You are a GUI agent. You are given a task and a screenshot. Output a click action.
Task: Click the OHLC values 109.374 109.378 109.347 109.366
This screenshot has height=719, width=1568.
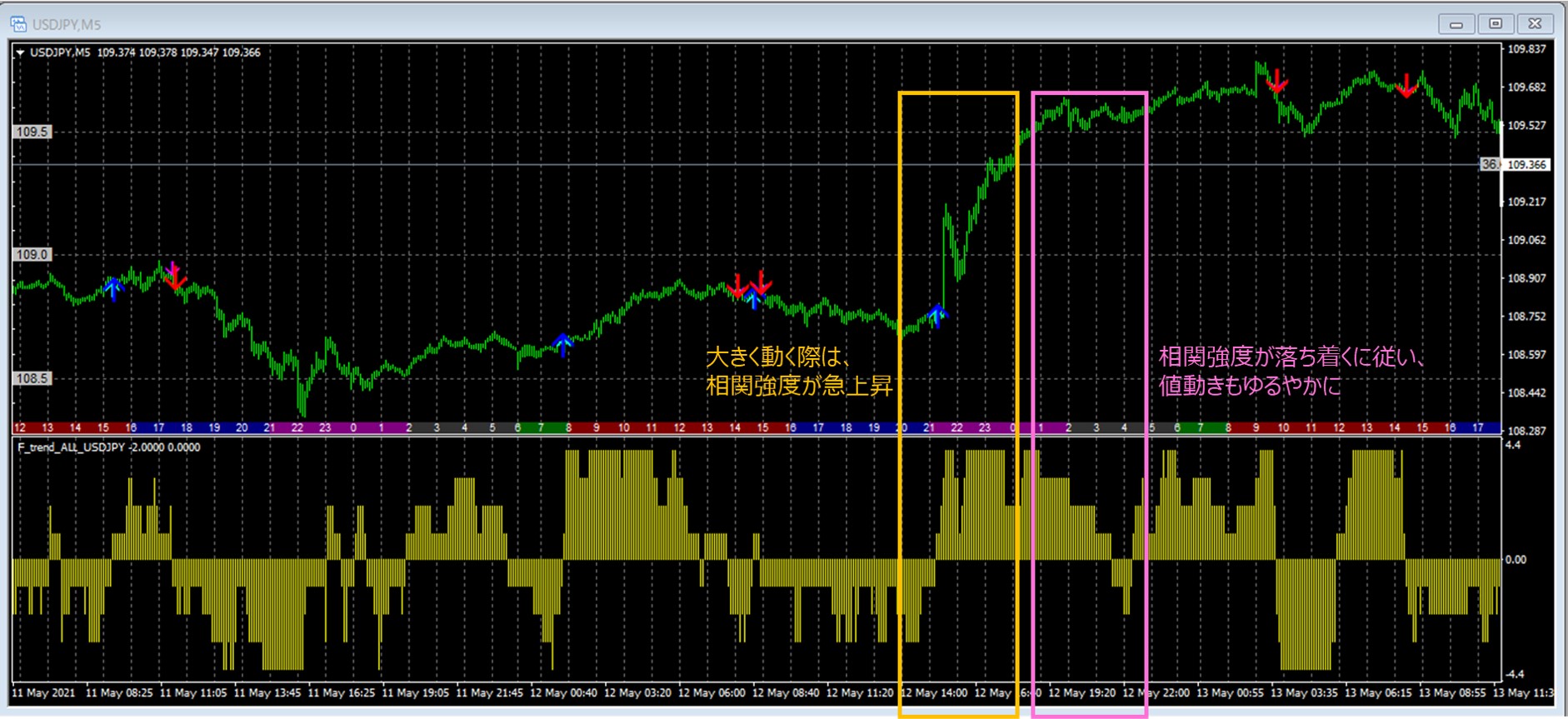click(x=179, y=52)
